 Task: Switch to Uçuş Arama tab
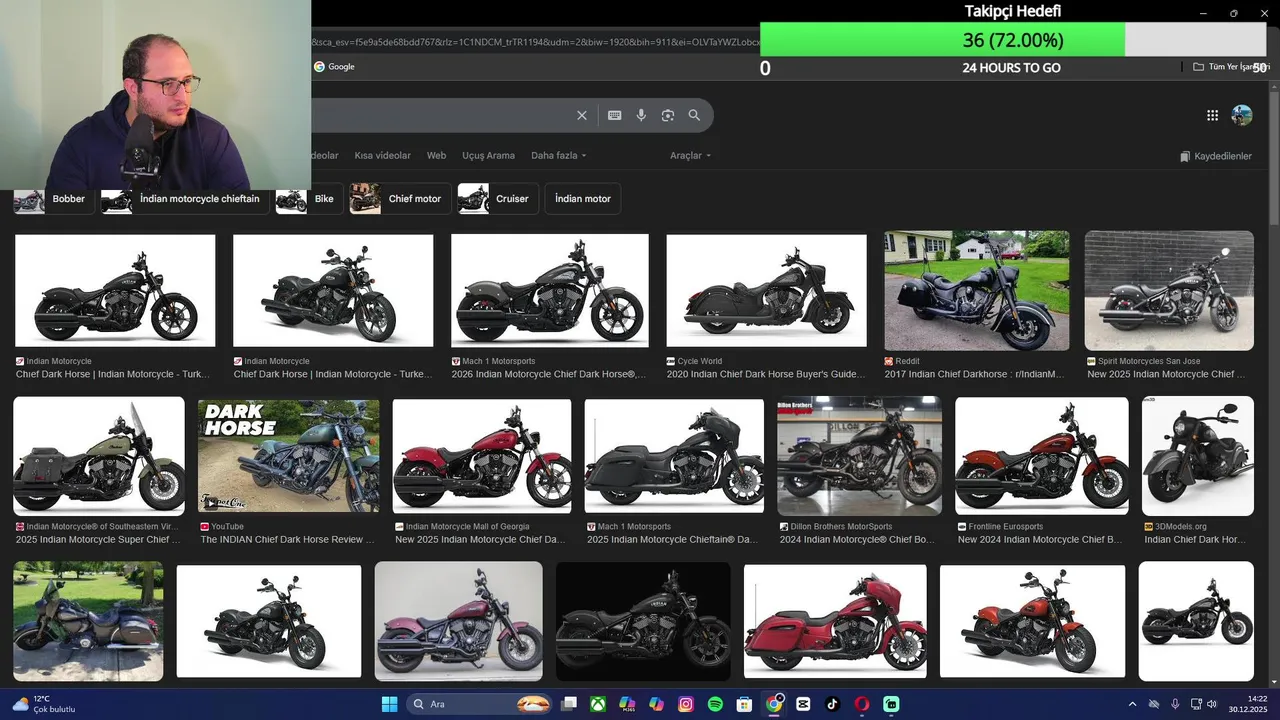[488, 156]
